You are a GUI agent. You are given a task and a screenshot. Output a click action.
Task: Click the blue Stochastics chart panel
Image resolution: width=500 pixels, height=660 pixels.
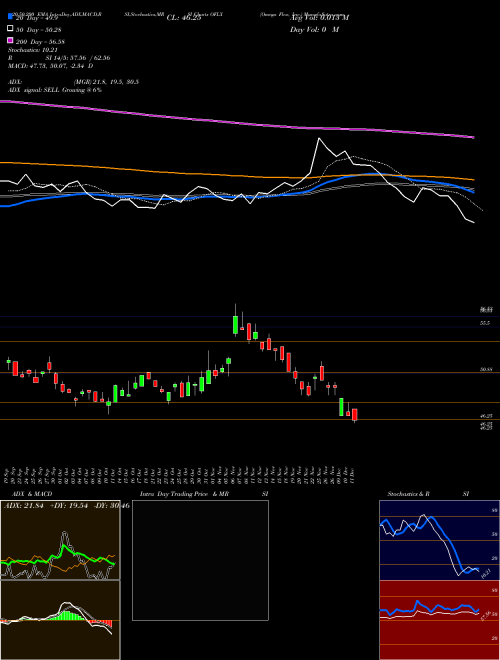coord(439,540)
